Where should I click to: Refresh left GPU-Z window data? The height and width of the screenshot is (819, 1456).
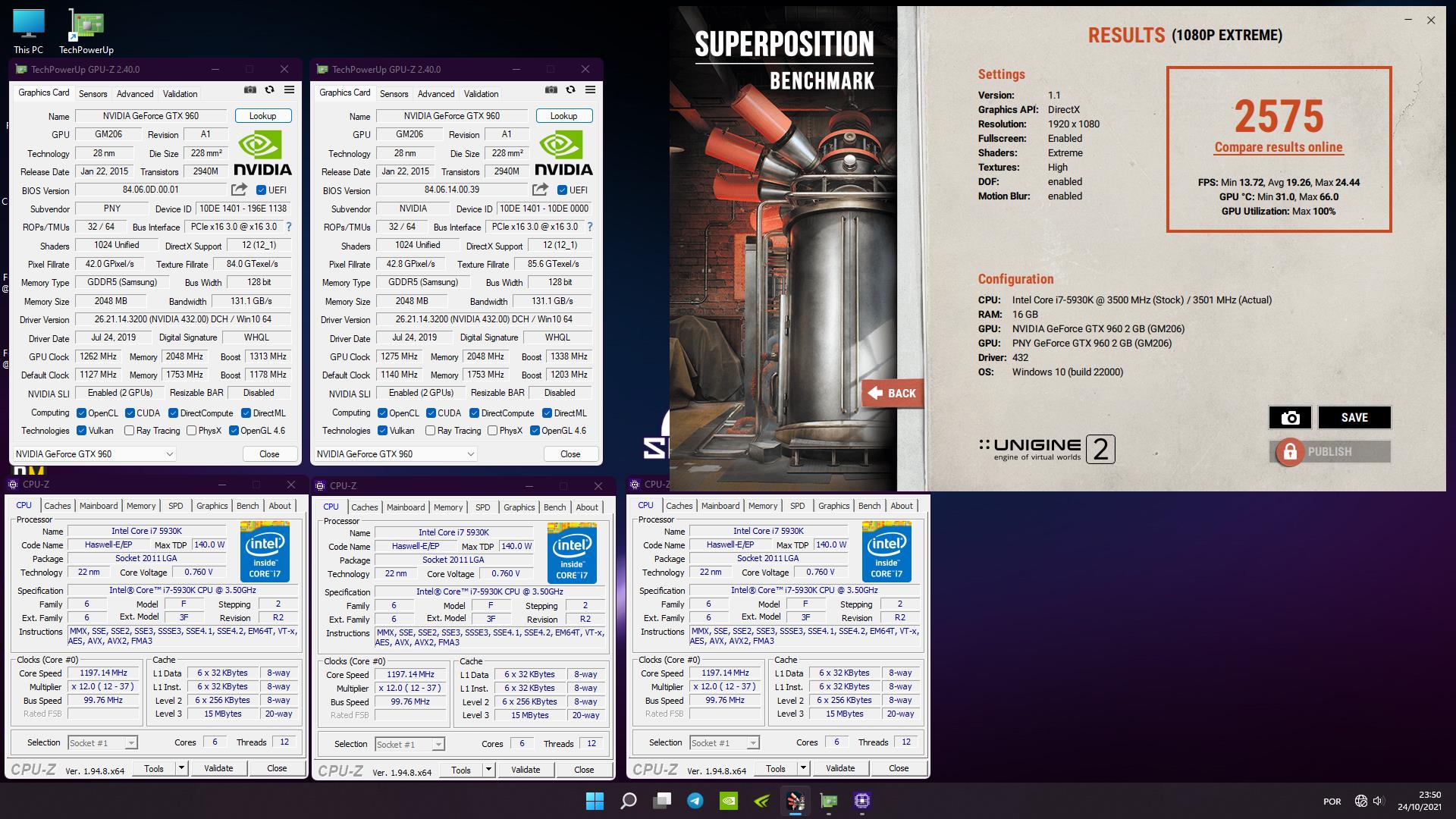(269, 89)
